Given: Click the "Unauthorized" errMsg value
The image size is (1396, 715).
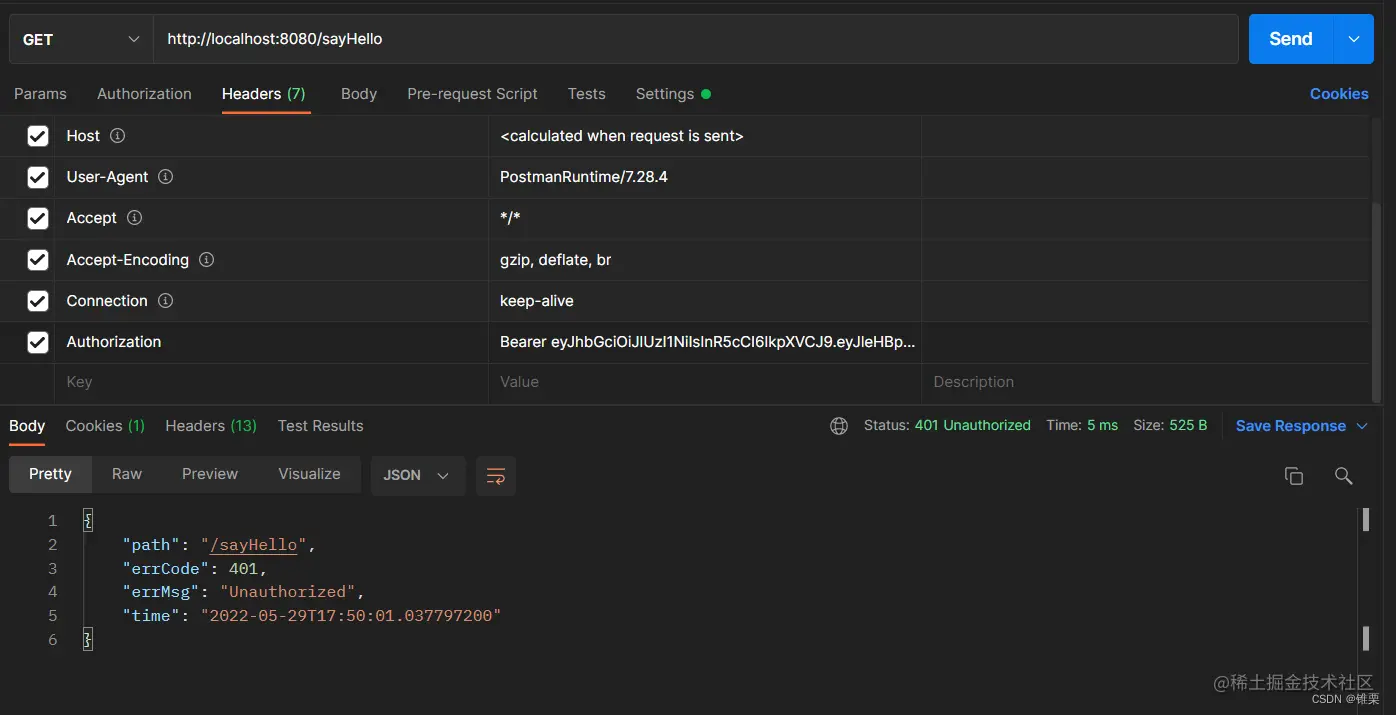Looking at the screenshot, I should [288, 592].
